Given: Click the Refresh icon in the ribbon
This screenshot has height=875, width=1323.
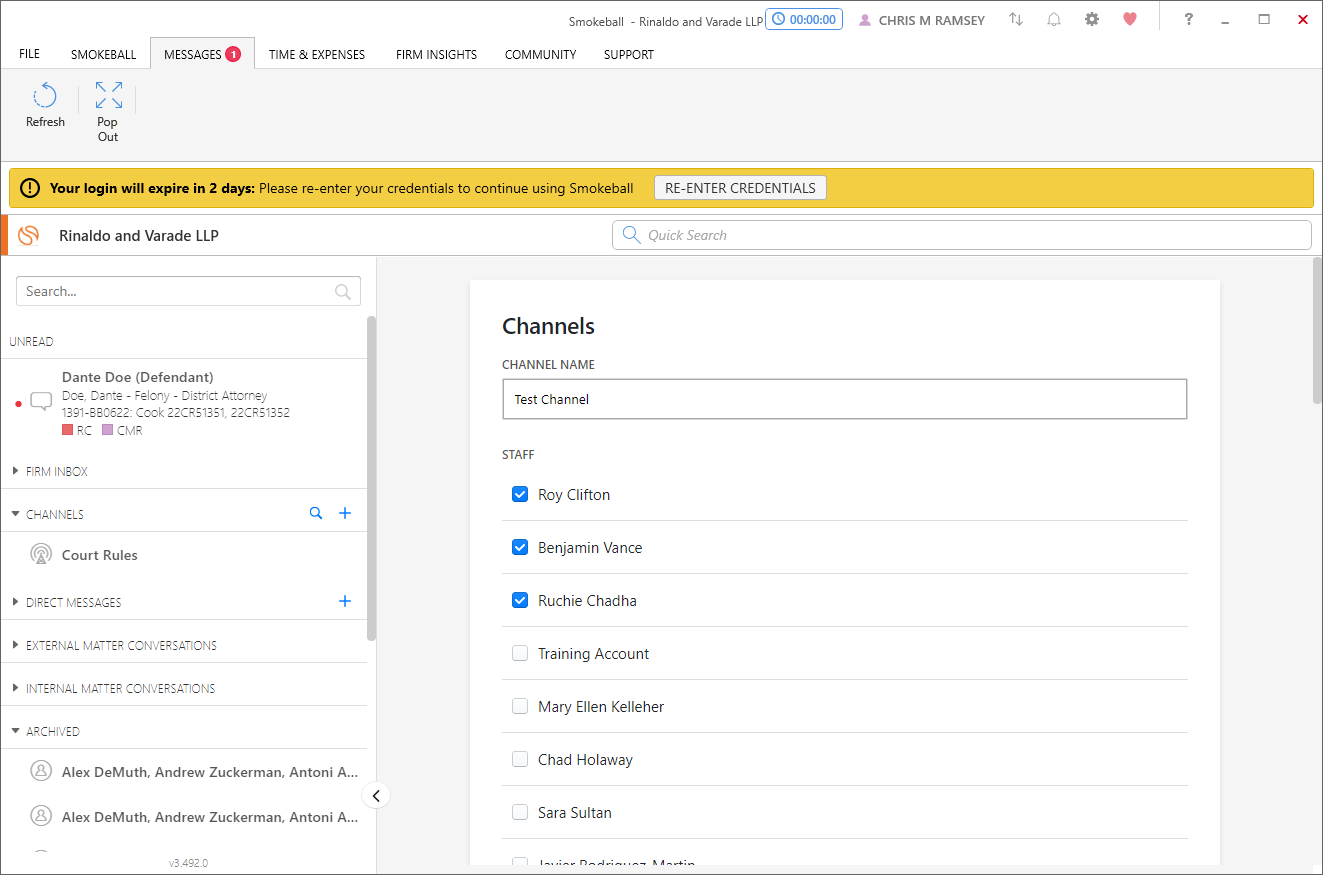Looking at the screenshot, I should click(45, 96).
